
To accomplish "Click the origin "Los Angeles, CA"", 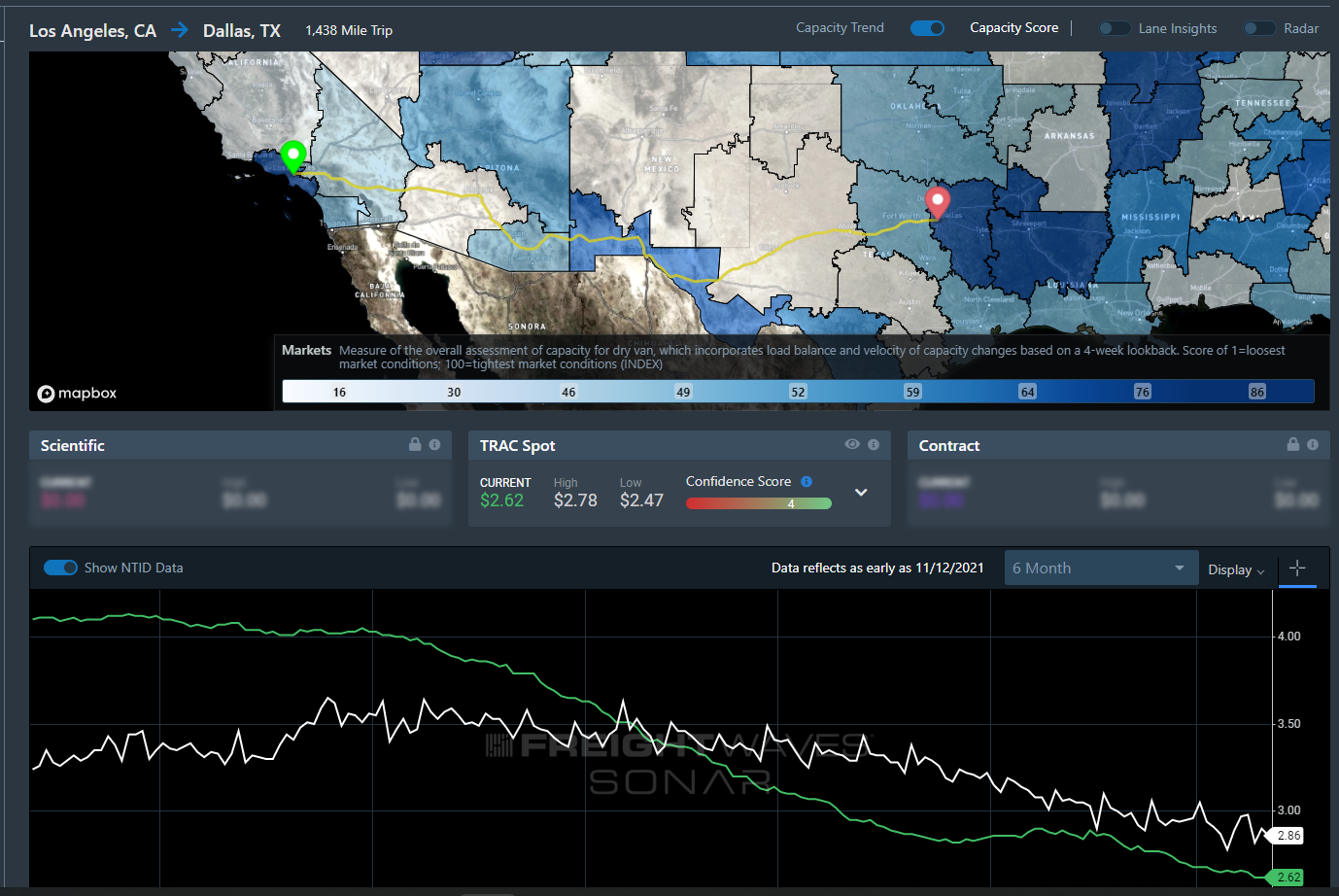I will (92, 31).
